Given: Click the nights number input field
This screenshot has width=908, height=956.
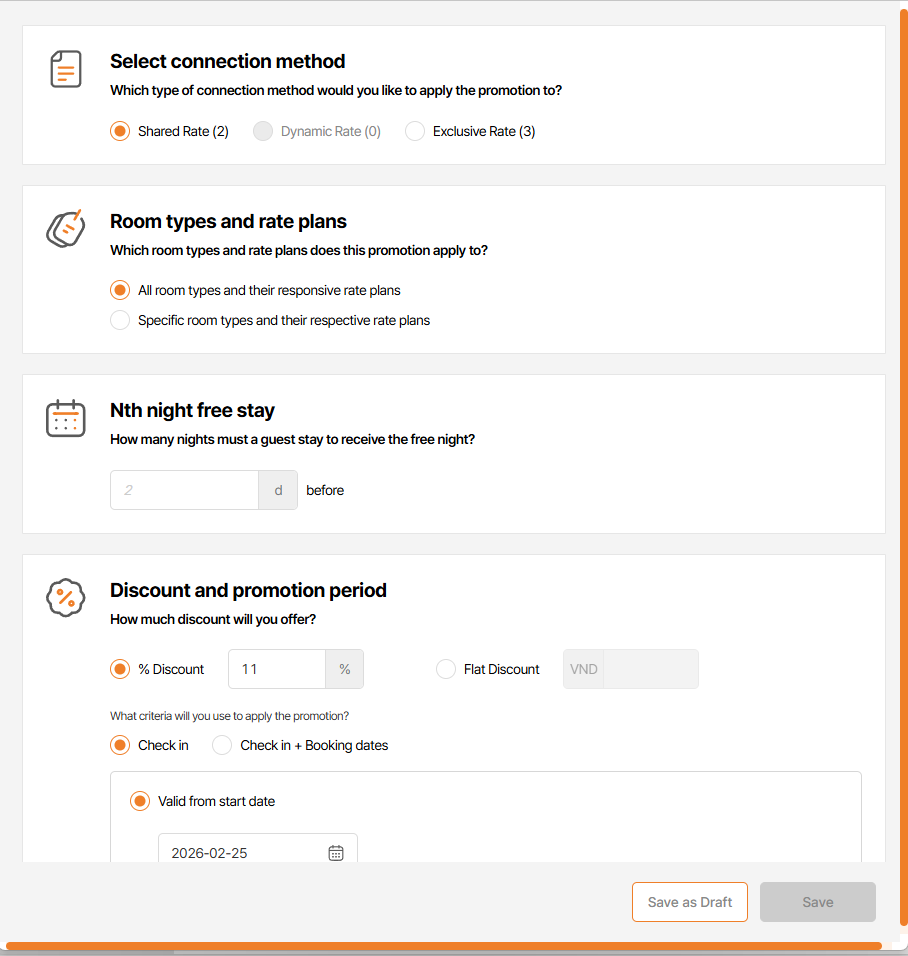Looking at the screenshot, I should pos(184,490).
